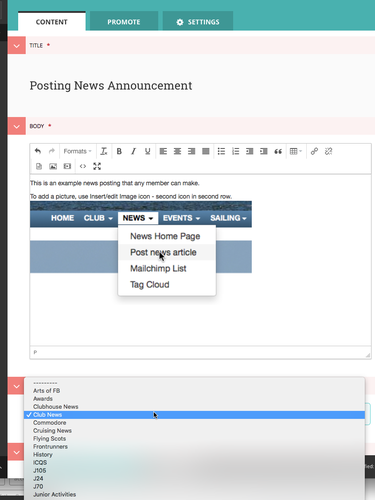
Task: Open the source code view icon
Action: coord(83,166)
